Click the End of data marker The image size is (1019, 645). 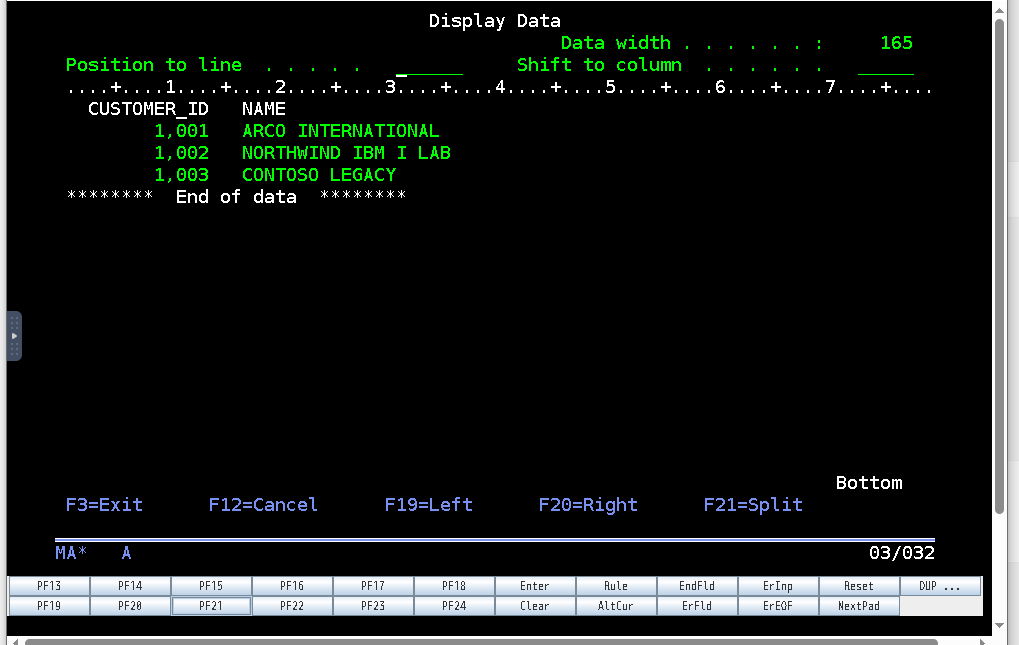[237, 197]
